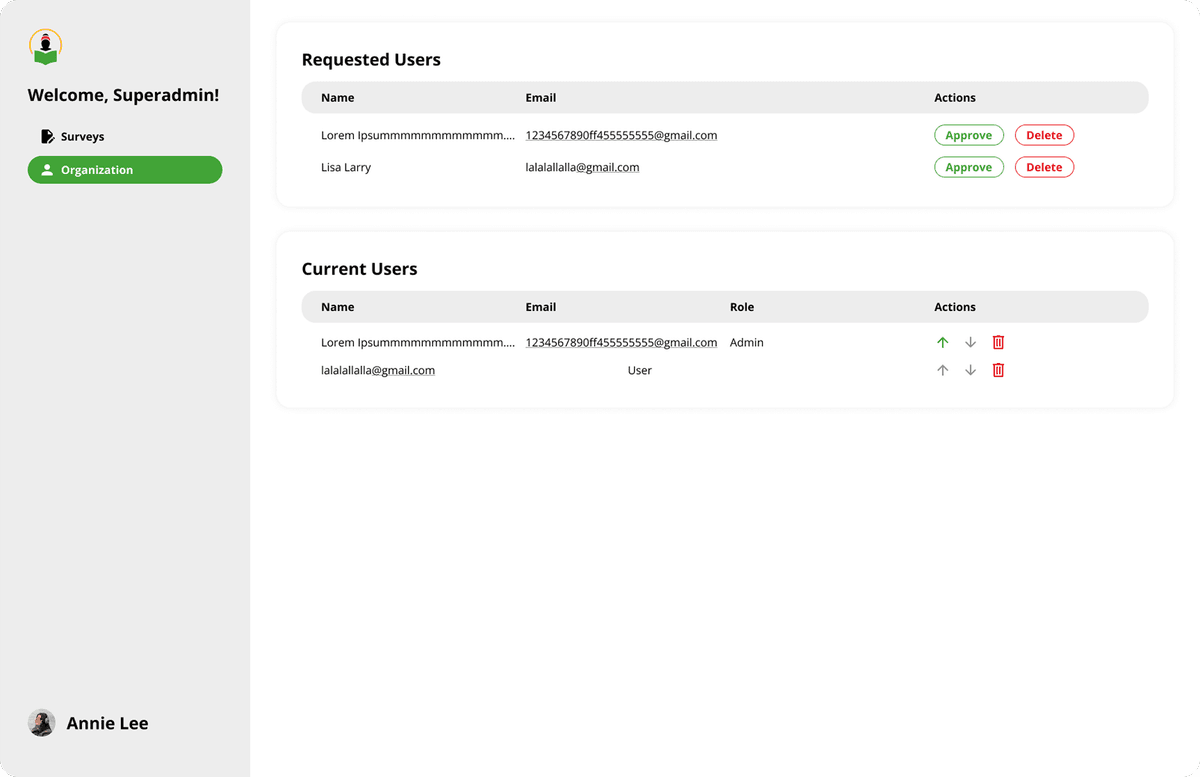
Task: Click Annie Lee's profile avatar
Action: coord(42,723)
